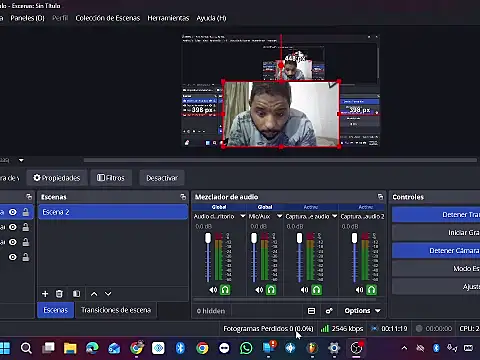
Task: Switch to the Escenas tab
Action: 56,310
